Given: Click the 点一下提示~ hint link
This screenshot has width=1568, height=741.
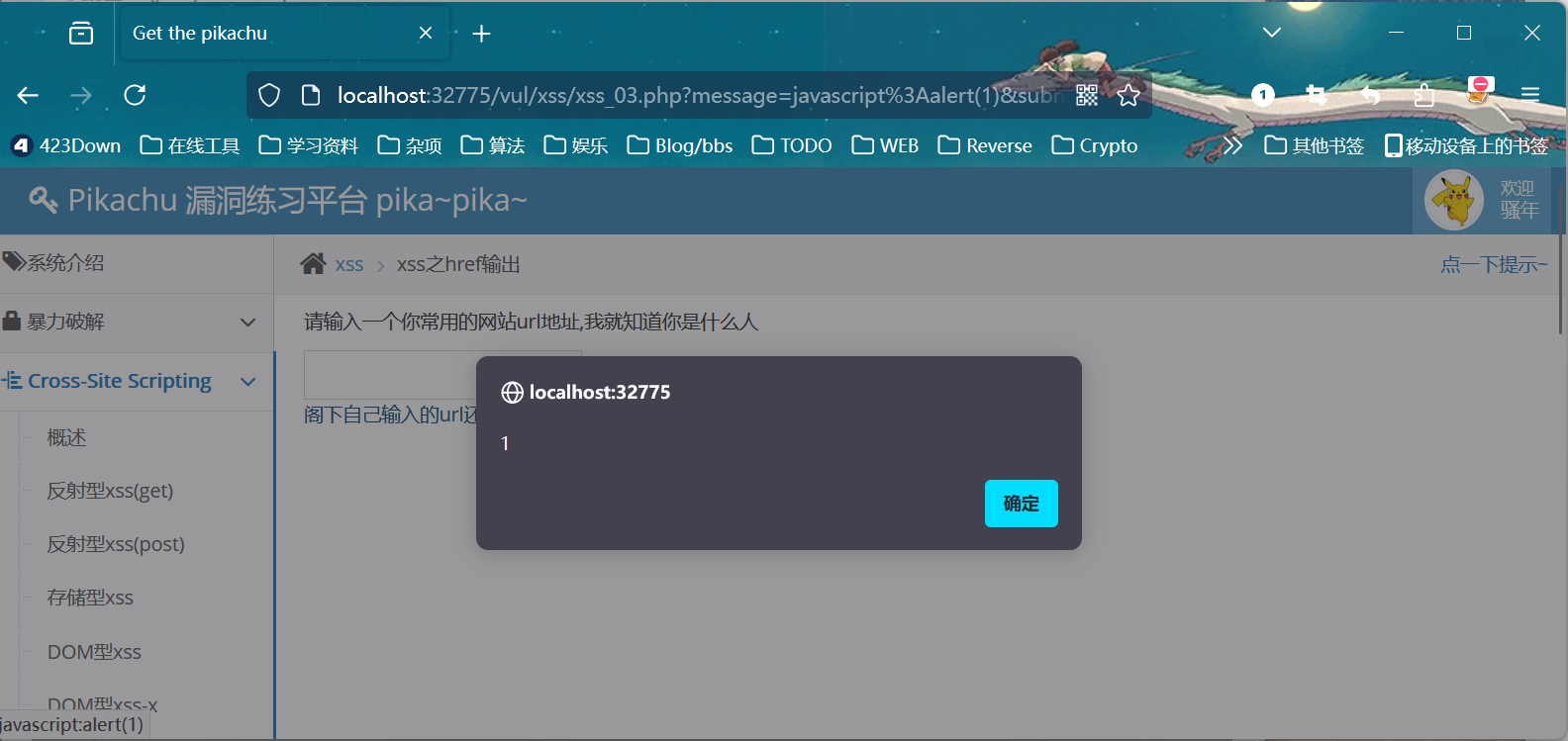Looking at the screenshot, I should [1493, 264].
